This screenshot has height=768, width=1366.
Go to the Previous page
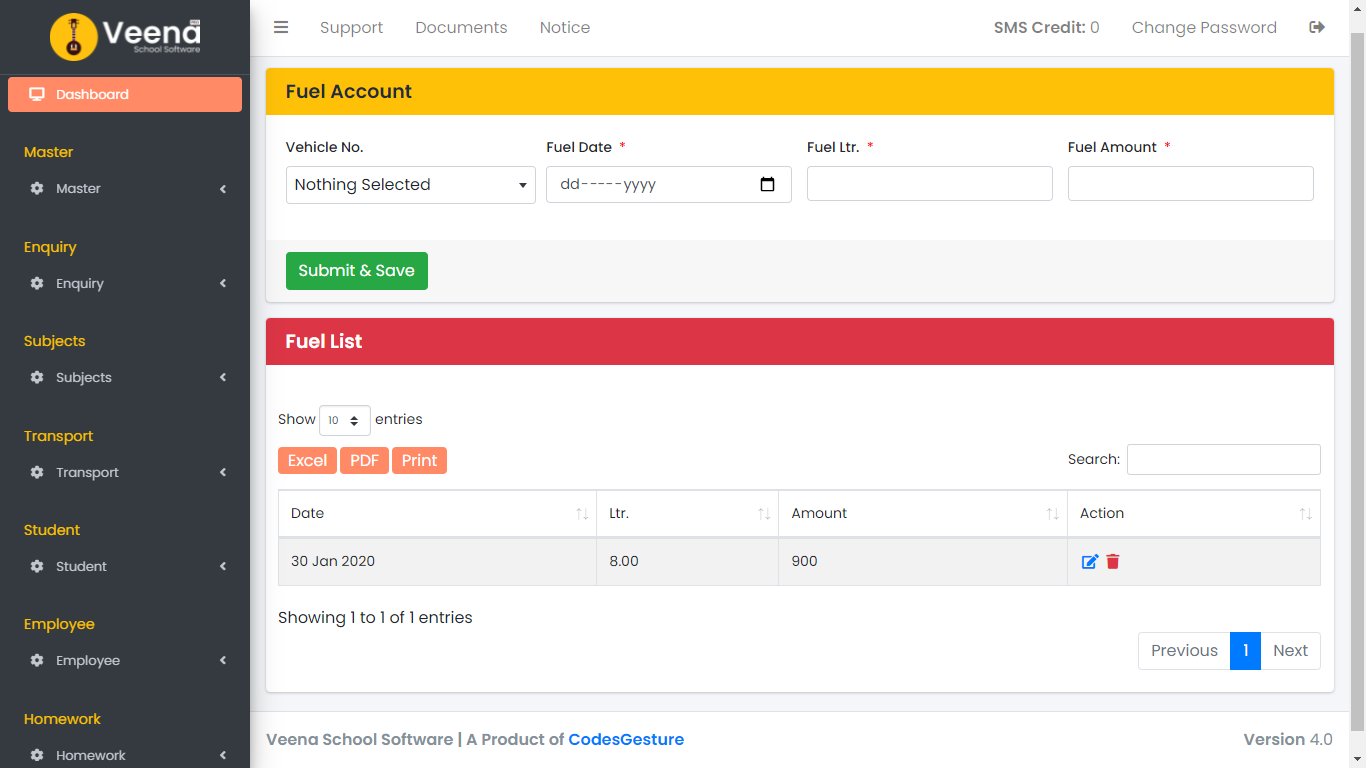pyautogui.click(x=1184, y=651)
